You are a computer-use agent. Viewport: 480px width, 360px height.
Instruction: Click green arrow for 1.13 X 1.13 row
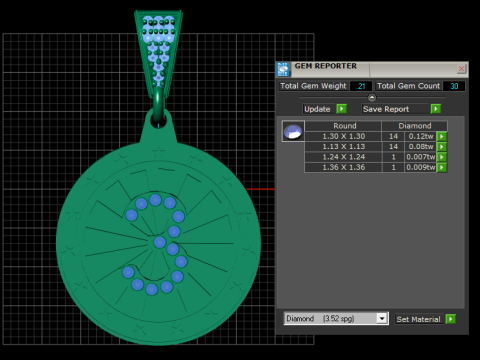[x=442, y=147]
